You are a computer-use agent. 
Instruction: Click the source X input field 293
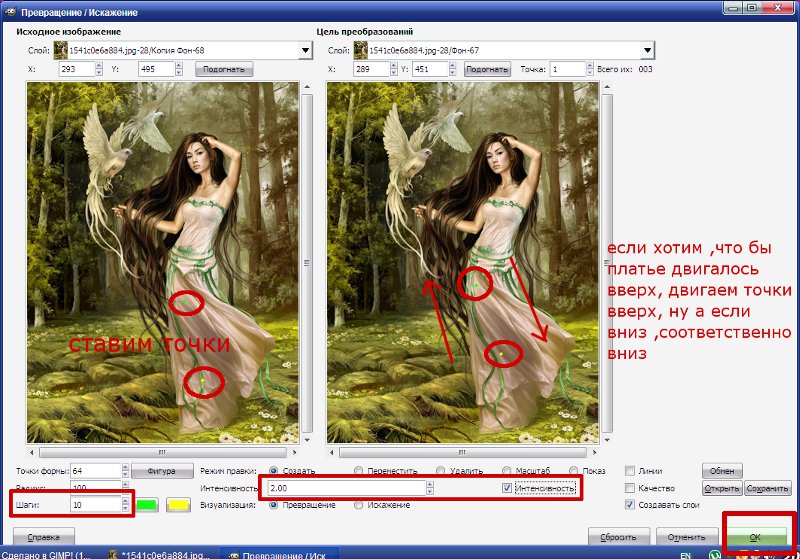[77, 69]
